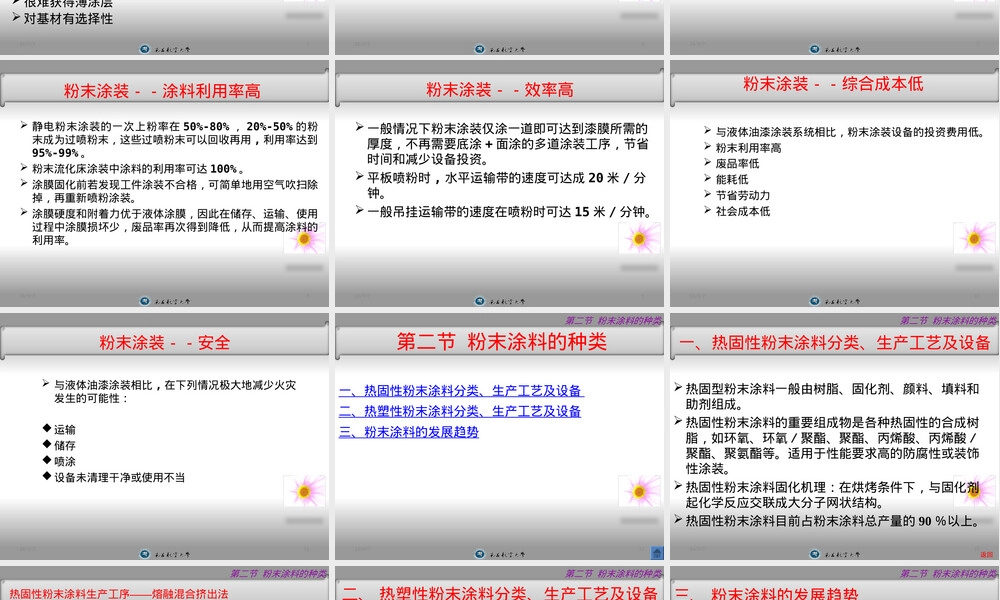
Task: Click the flower image on the 粉末涂装--安全 slide
Action: (305, 491)
